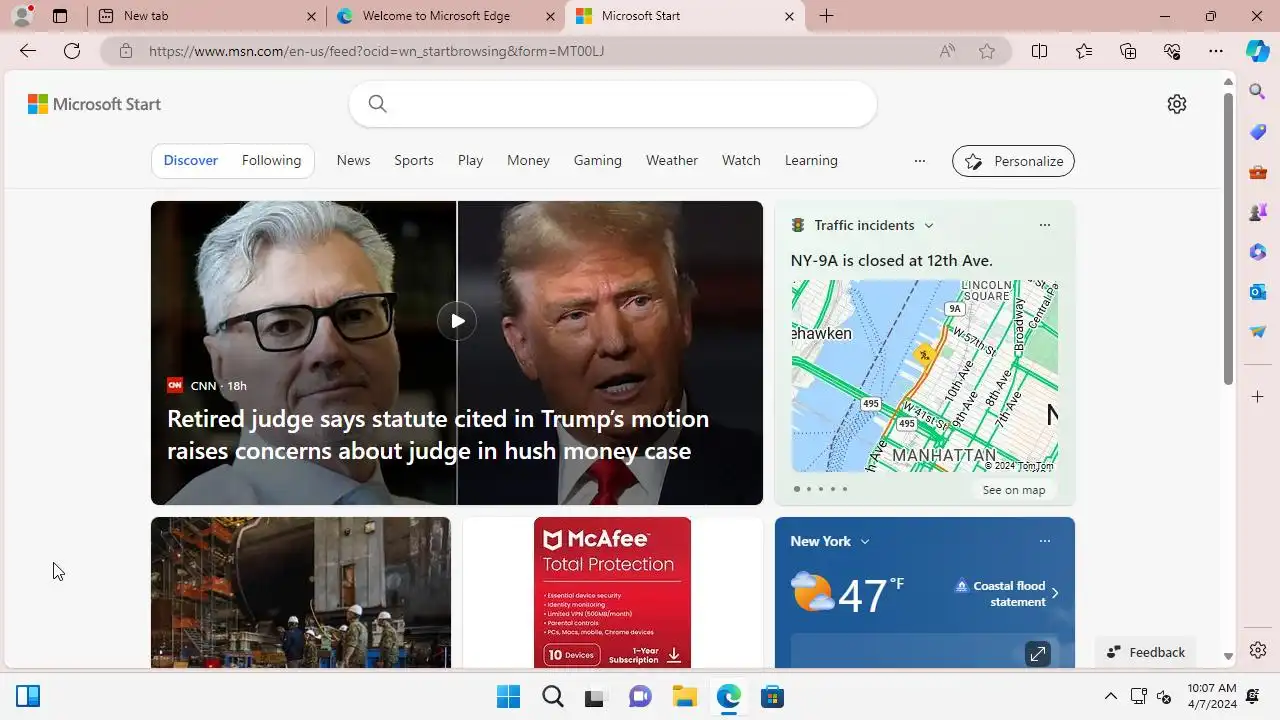The width and height of the screenshot is (1280, 720).
Task: Close the Welcome to Microsoft Edge tab
Action: pos(551,16)
